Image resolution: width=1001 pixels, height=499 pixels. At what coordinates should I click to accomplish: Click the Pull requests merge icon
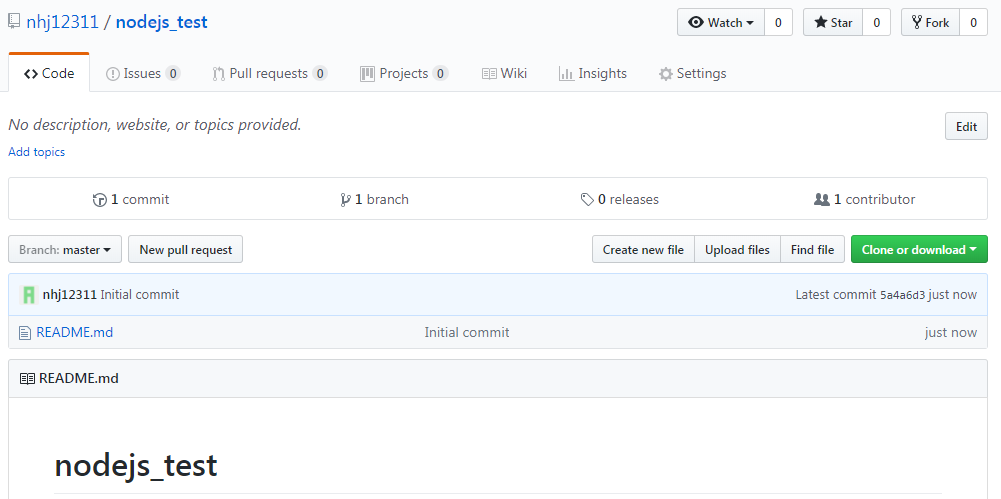(x=218, y=74)
